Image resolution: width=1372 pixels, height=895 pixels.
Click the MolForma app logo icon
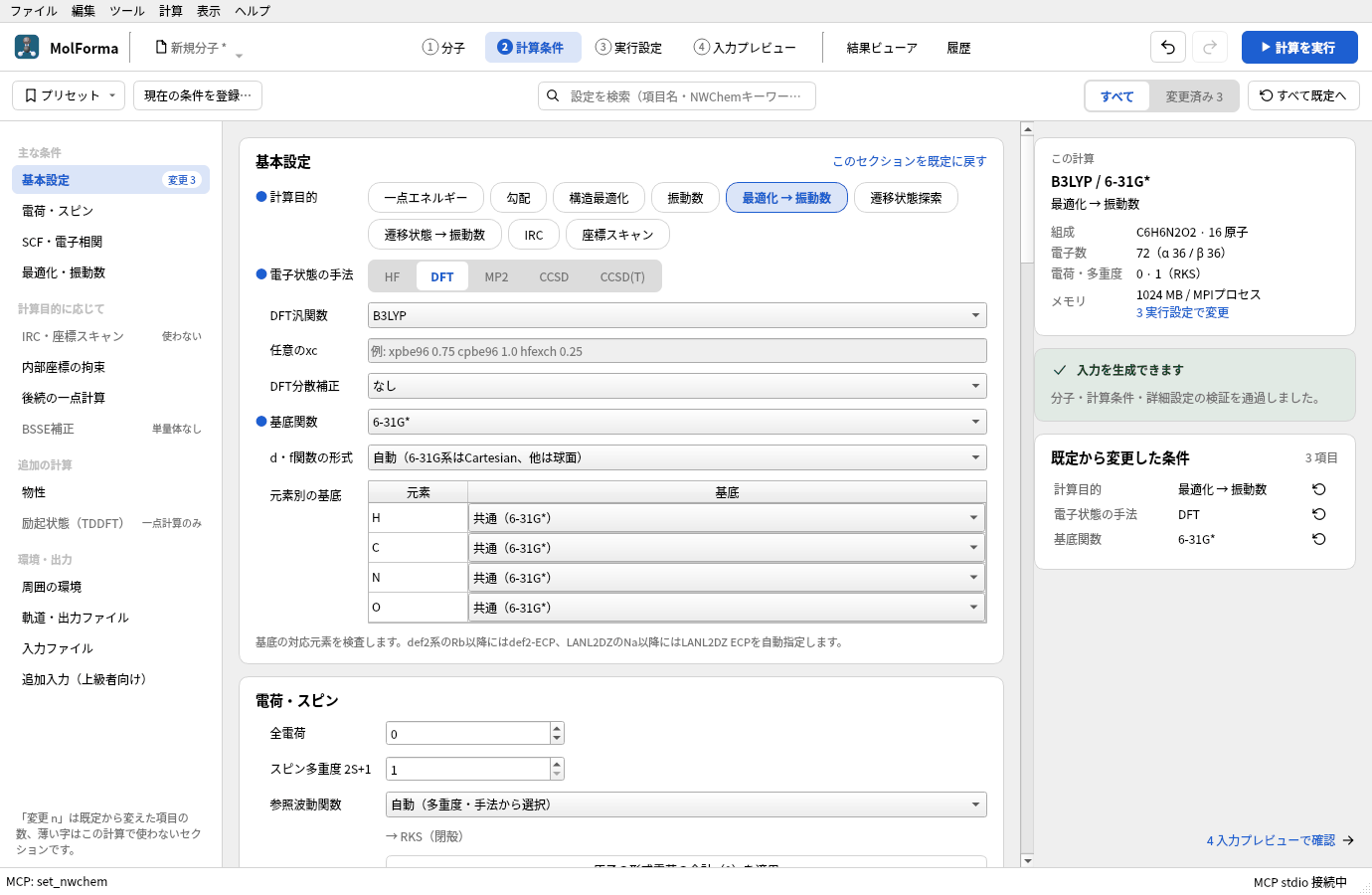(x=27, y=47)
